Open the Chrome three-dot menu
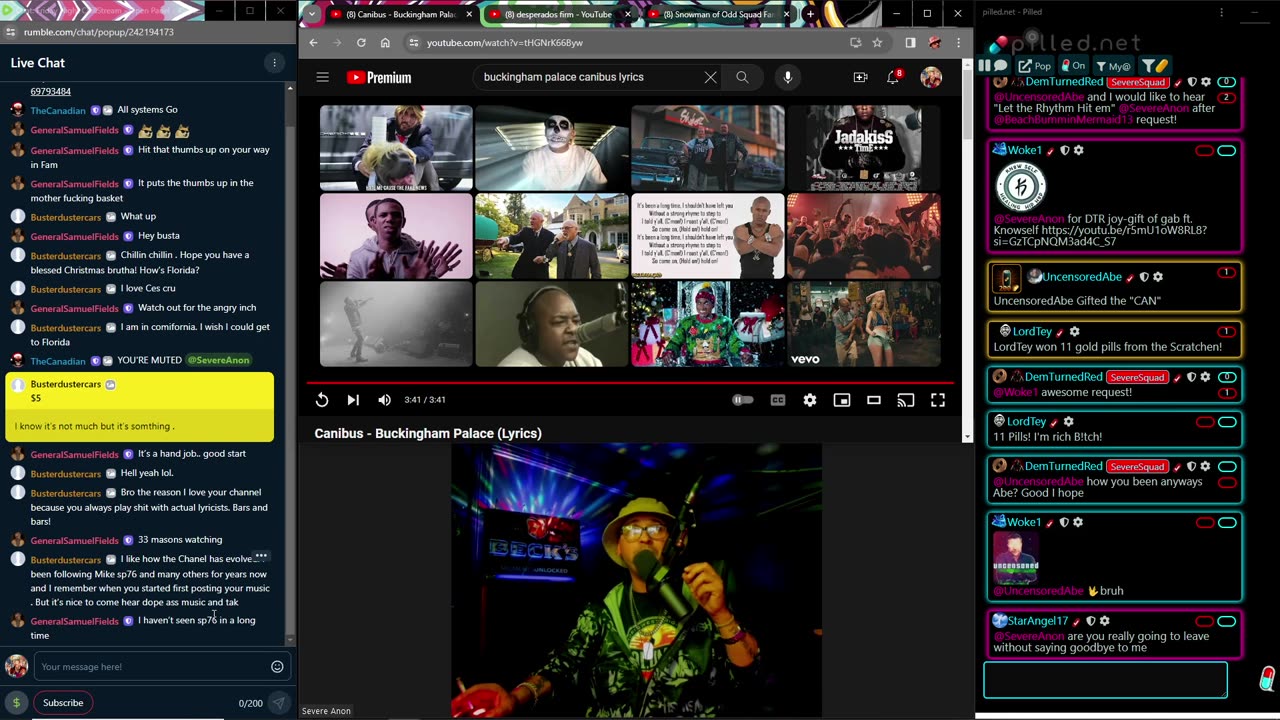This screenshot has width=1280, height=720. (x=958, y=43)
